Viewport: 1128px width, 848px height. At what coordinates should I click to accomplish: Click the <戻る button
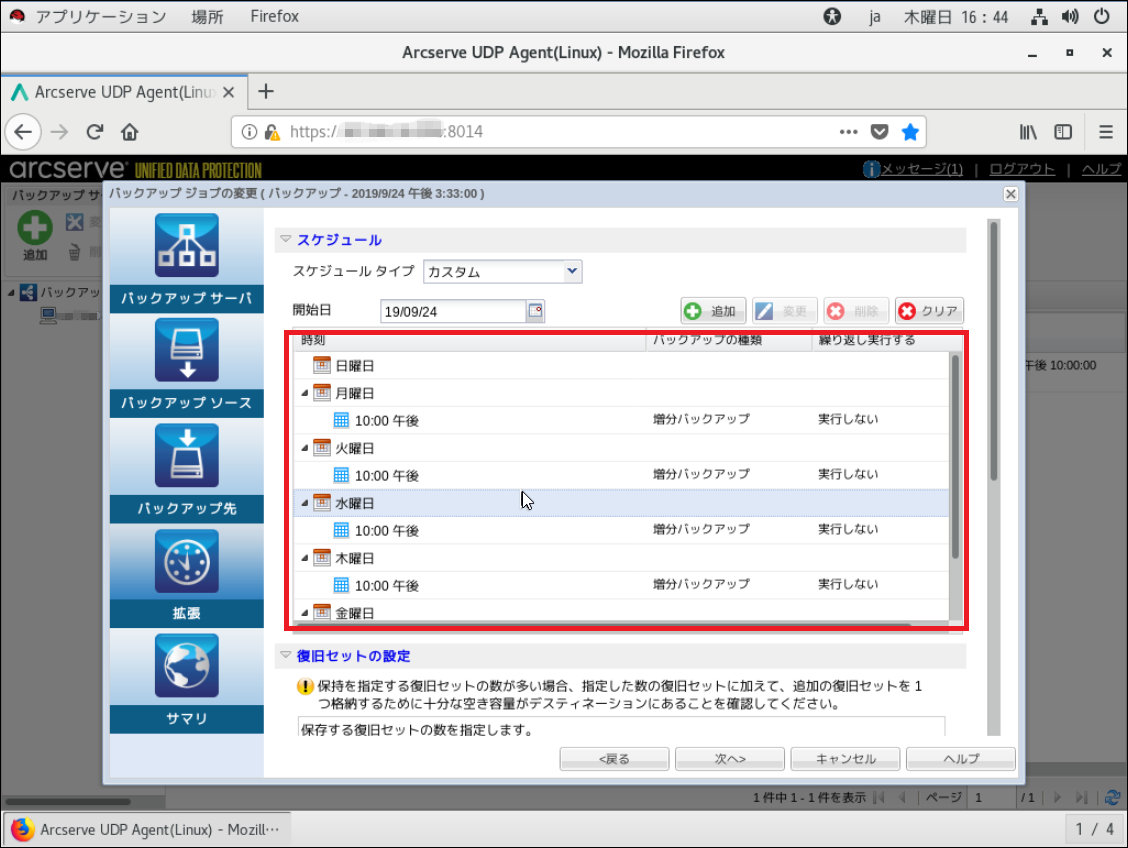(614, 759)
